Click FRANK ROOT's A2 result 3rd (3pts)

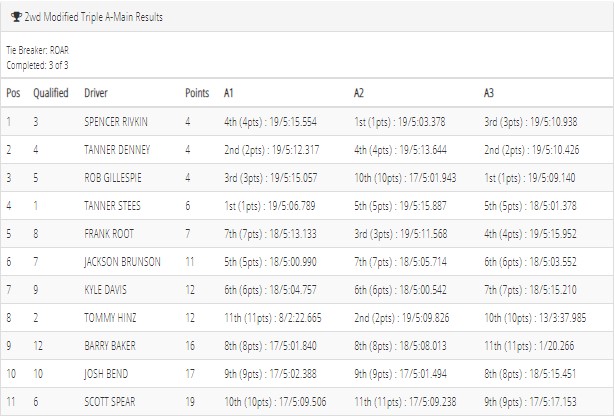[x=401, y=234]
